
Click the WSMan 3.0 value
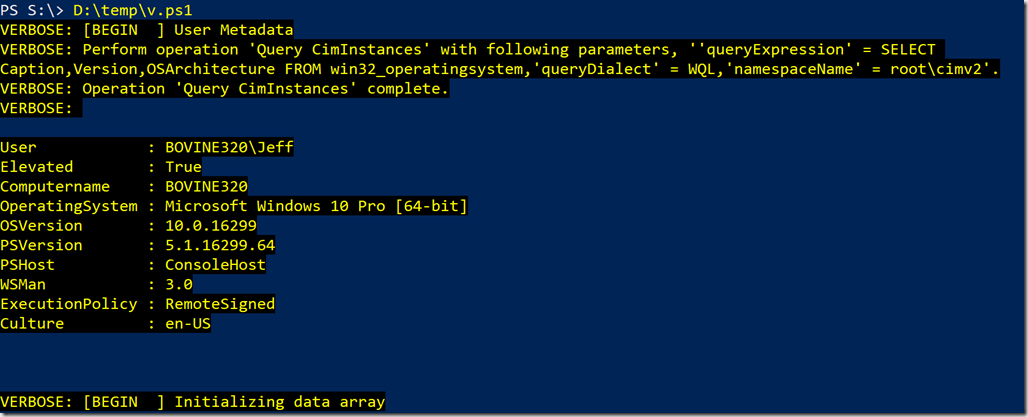[x=178, y=285]
